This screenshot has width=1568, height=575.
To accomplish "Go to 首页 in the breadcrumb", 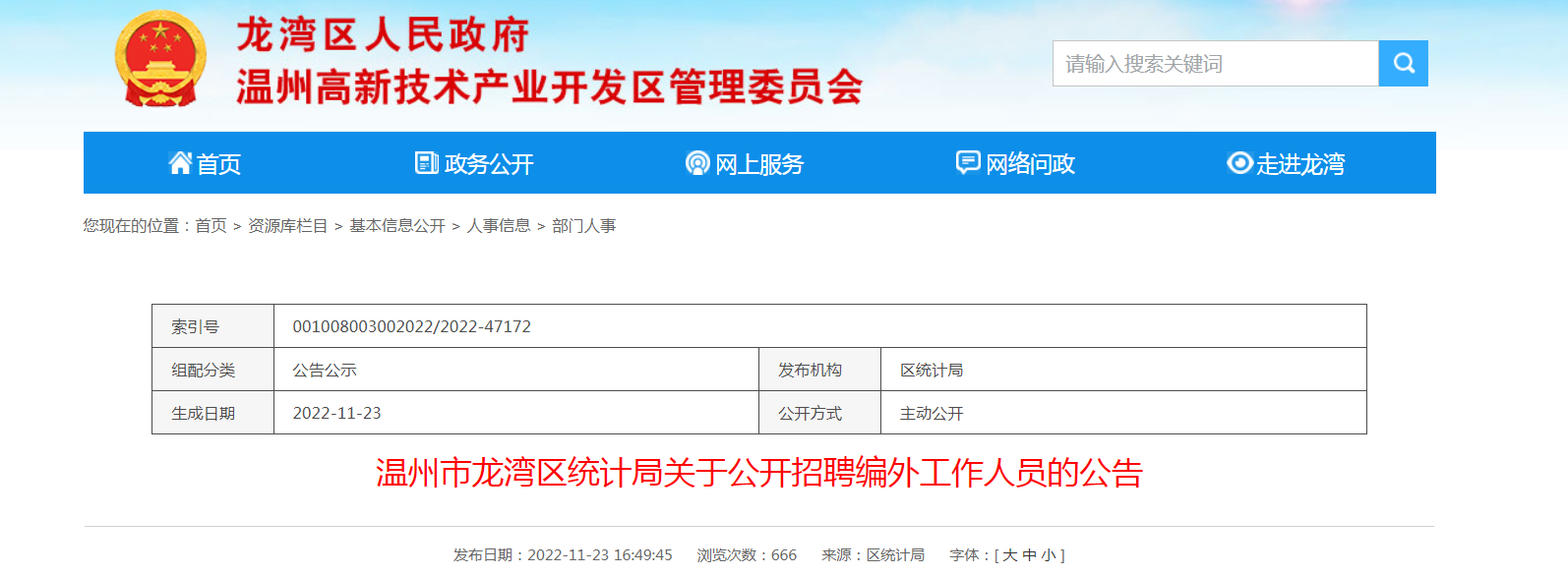I will tap(211, 226).
